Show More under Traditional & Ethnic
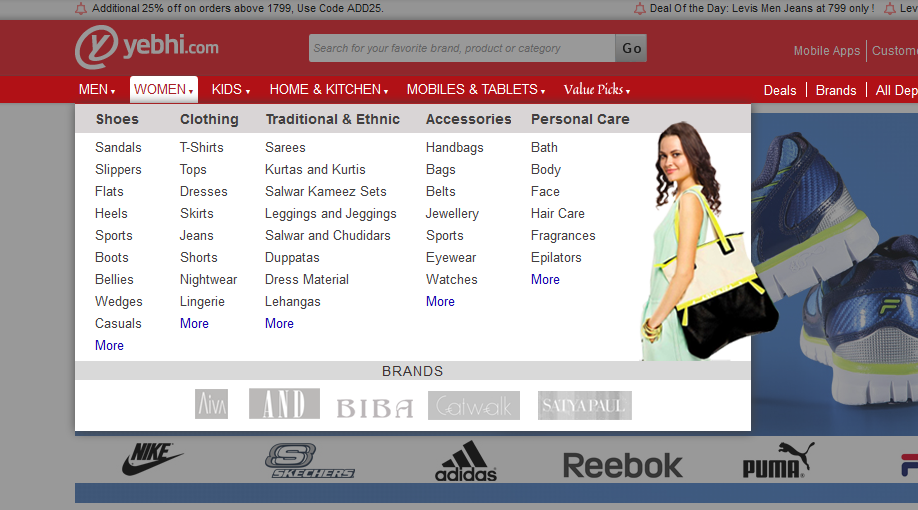The image size is (918, 510). (x=279, y=323)
